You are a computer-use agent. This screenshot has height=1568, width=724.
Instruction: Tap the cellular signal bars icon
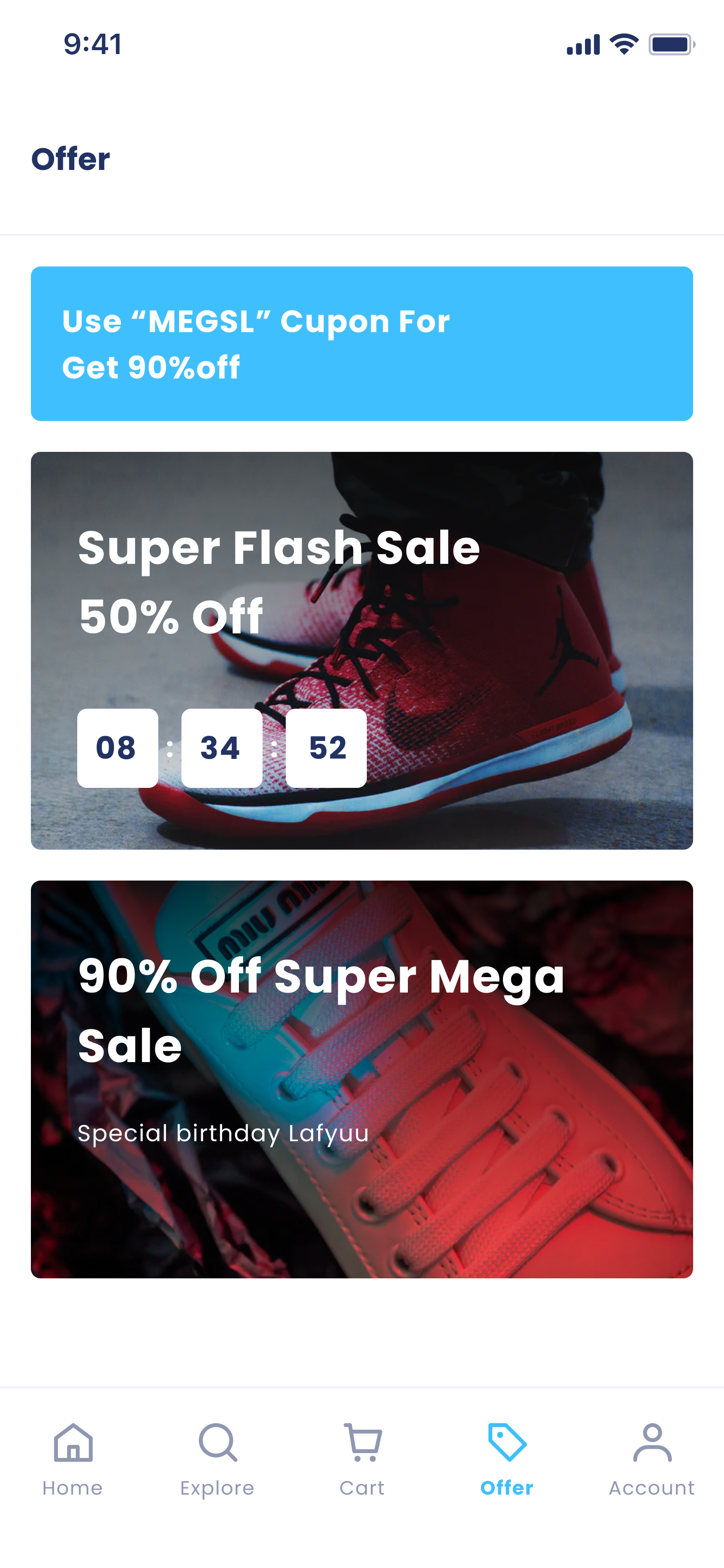point(583,45)
